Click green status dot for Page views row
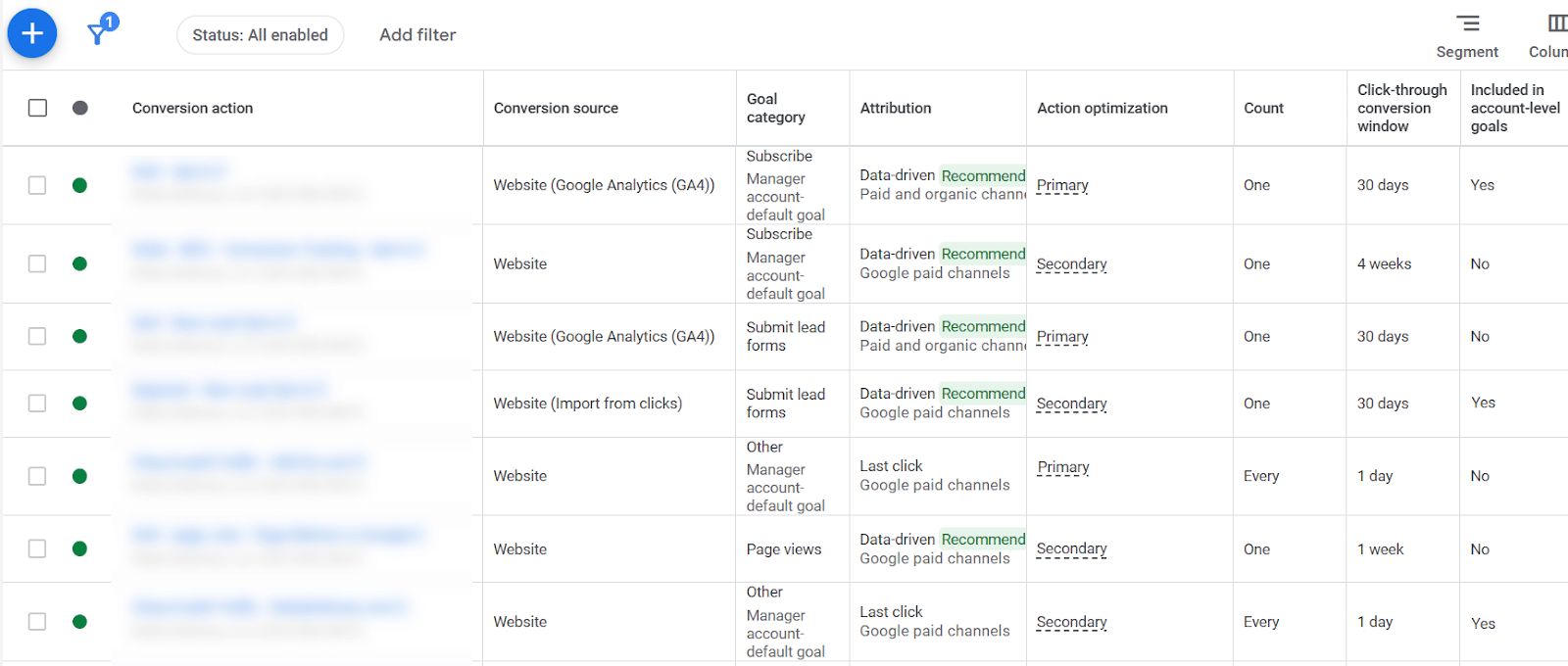Viewport: 1568px width, 666px height. click(80, 548)
